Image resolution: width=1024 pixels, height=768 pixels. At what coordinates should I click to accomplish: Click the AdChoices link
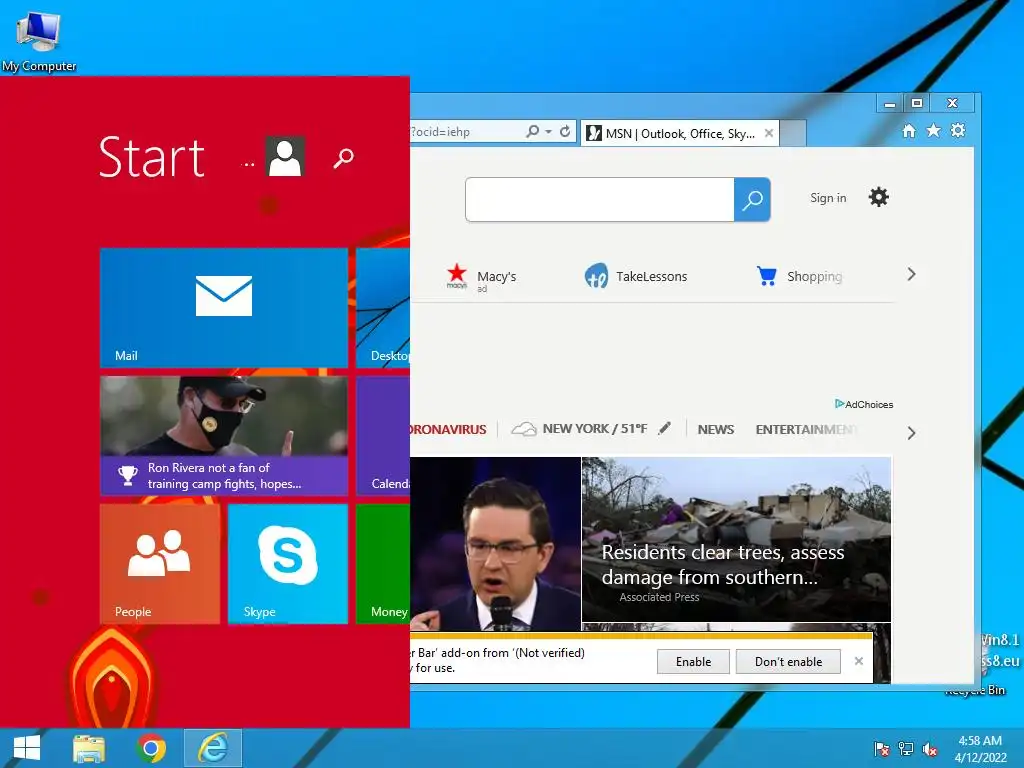(x=864, y=404)
